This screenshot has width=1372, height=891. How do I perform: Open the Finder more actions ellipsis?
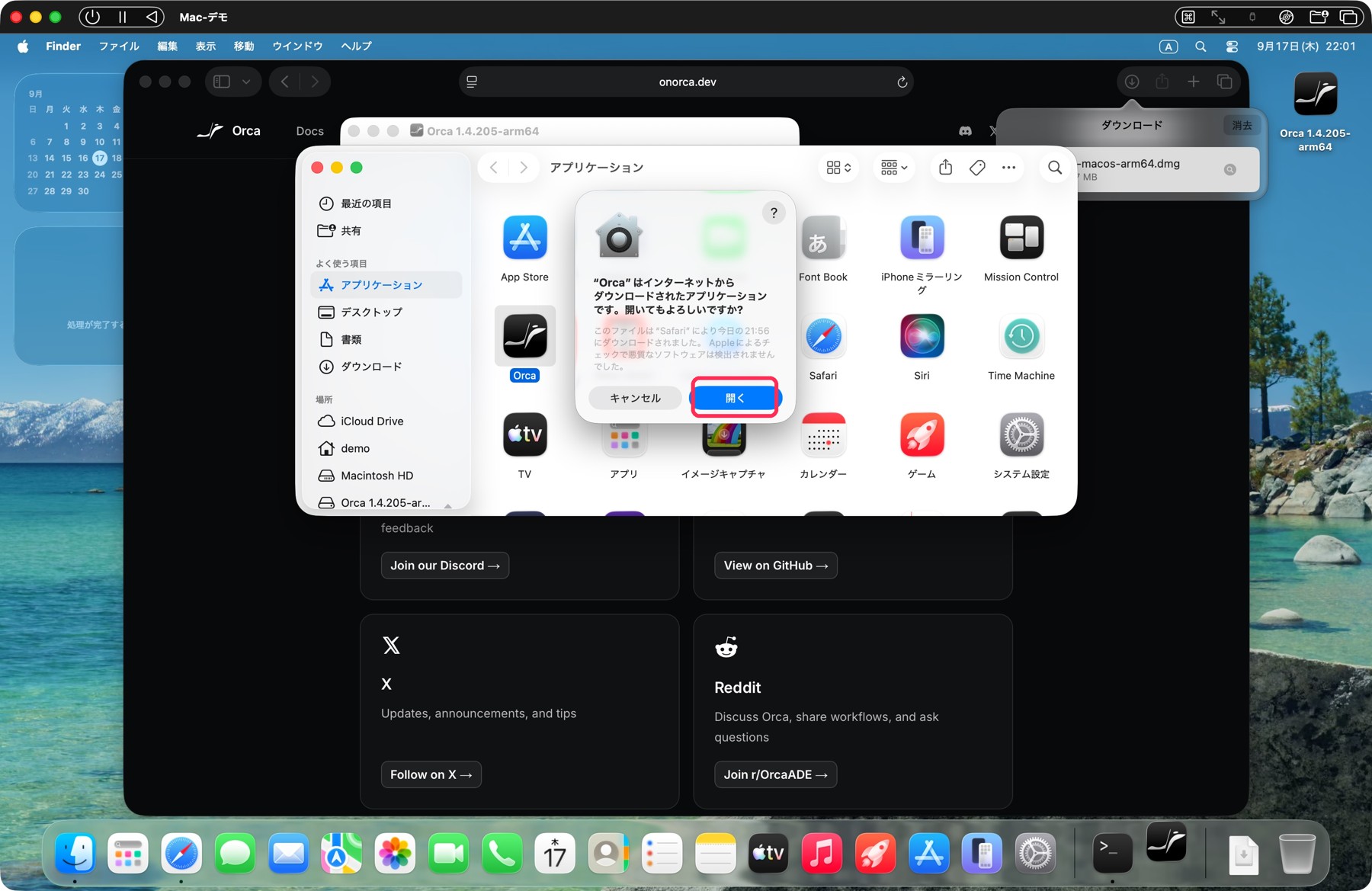1008,167
